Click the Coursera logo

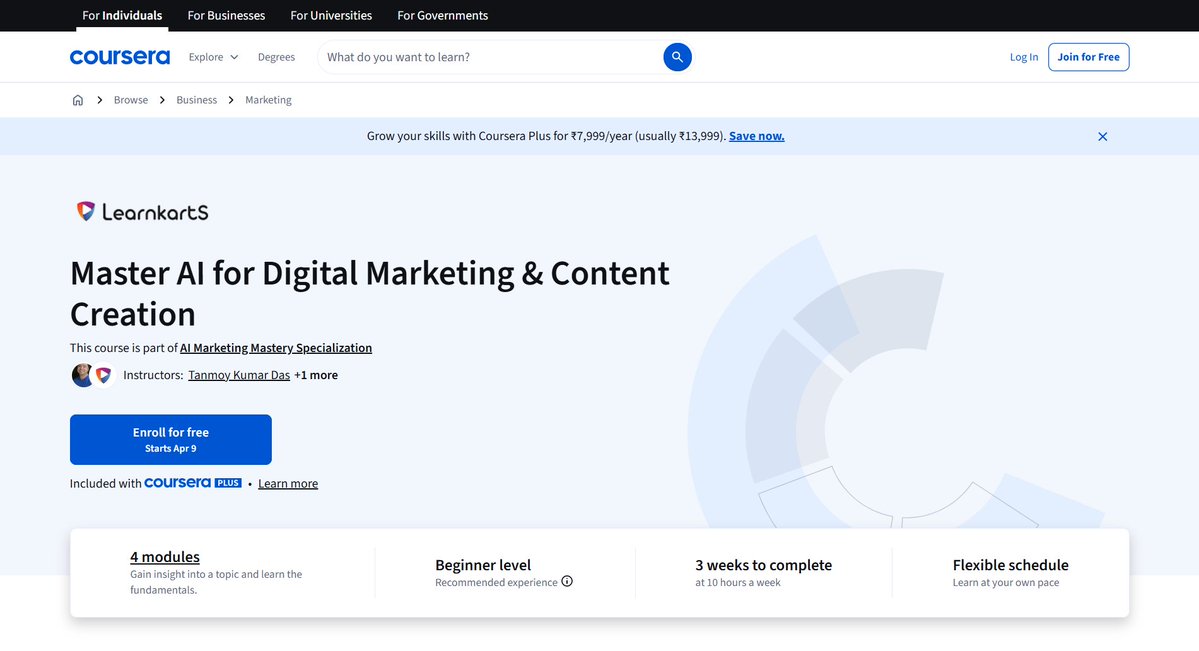[x=120, y=57]
